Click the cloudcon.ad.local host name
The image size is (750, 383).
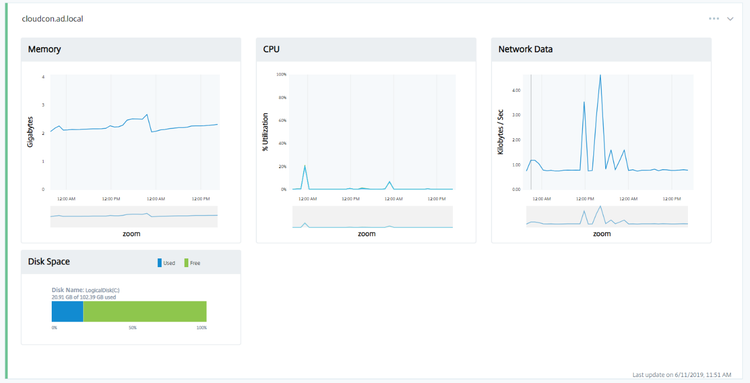click(x=53, y=19)
